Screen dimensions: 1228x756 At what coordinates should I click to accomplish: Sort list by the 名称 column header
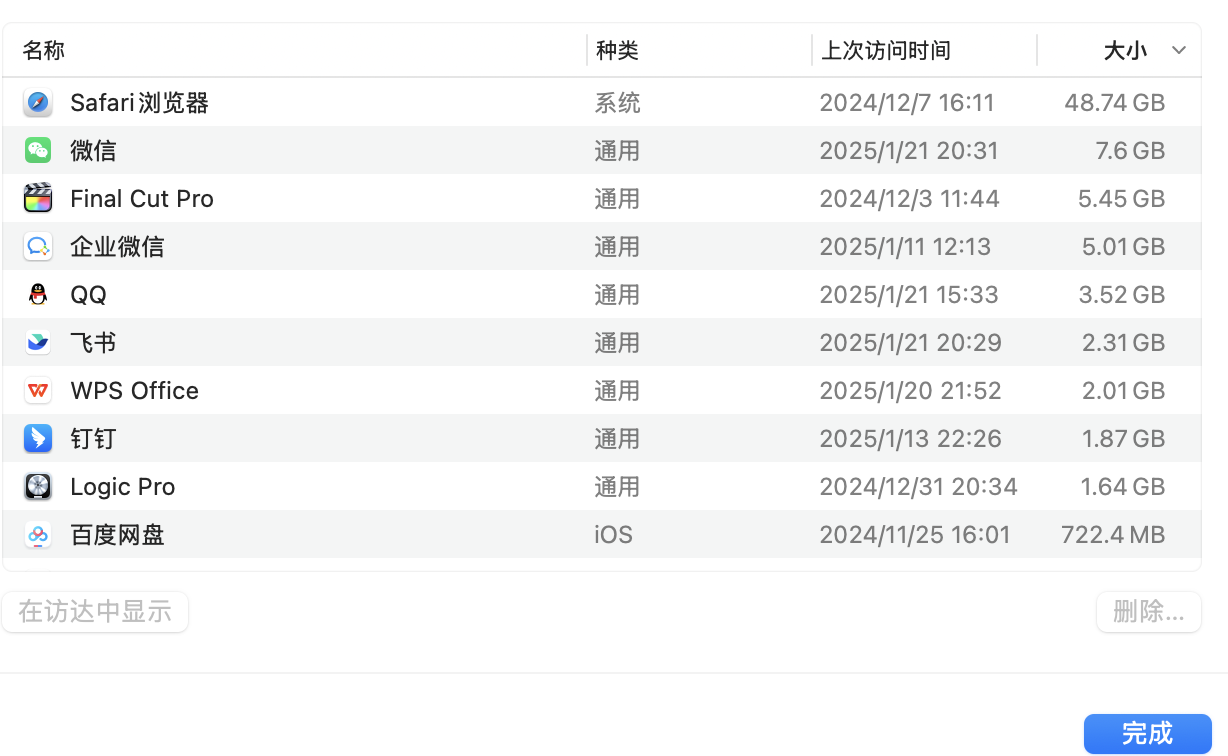(44, 51)
